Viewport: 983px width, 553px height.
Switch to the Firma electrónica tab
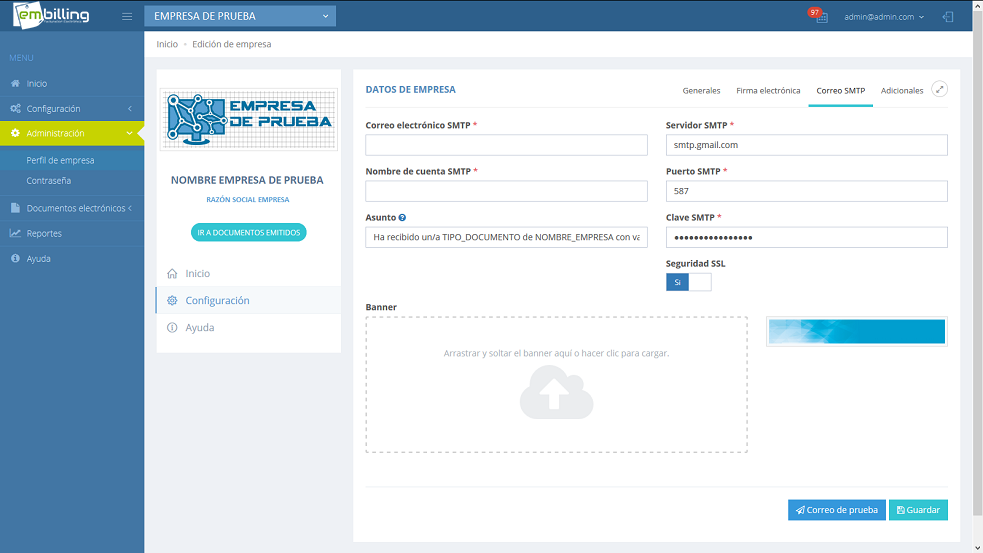[768, 90]
